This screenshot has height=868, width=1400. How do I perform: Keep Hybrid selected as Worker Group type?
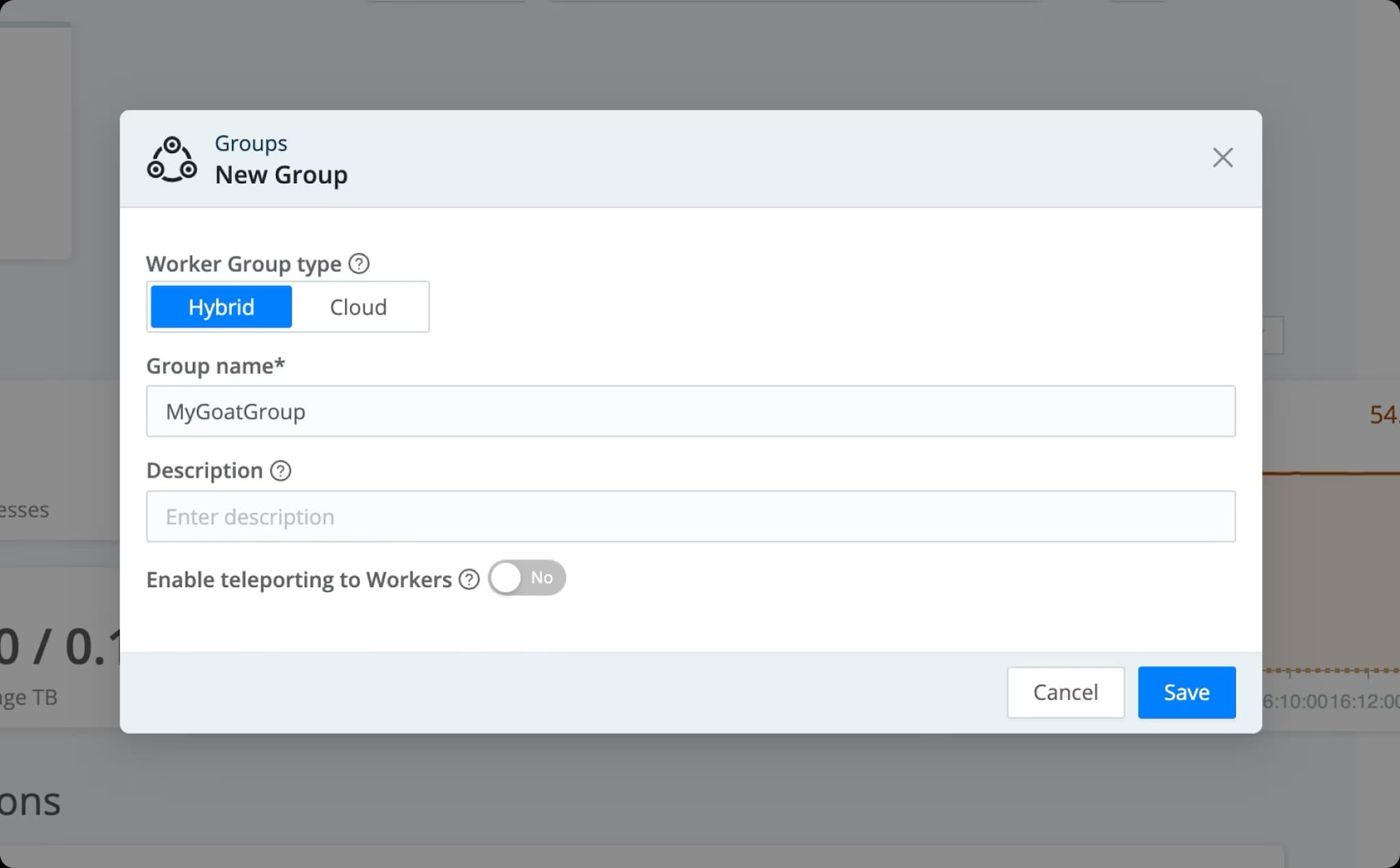click(221, 307)
